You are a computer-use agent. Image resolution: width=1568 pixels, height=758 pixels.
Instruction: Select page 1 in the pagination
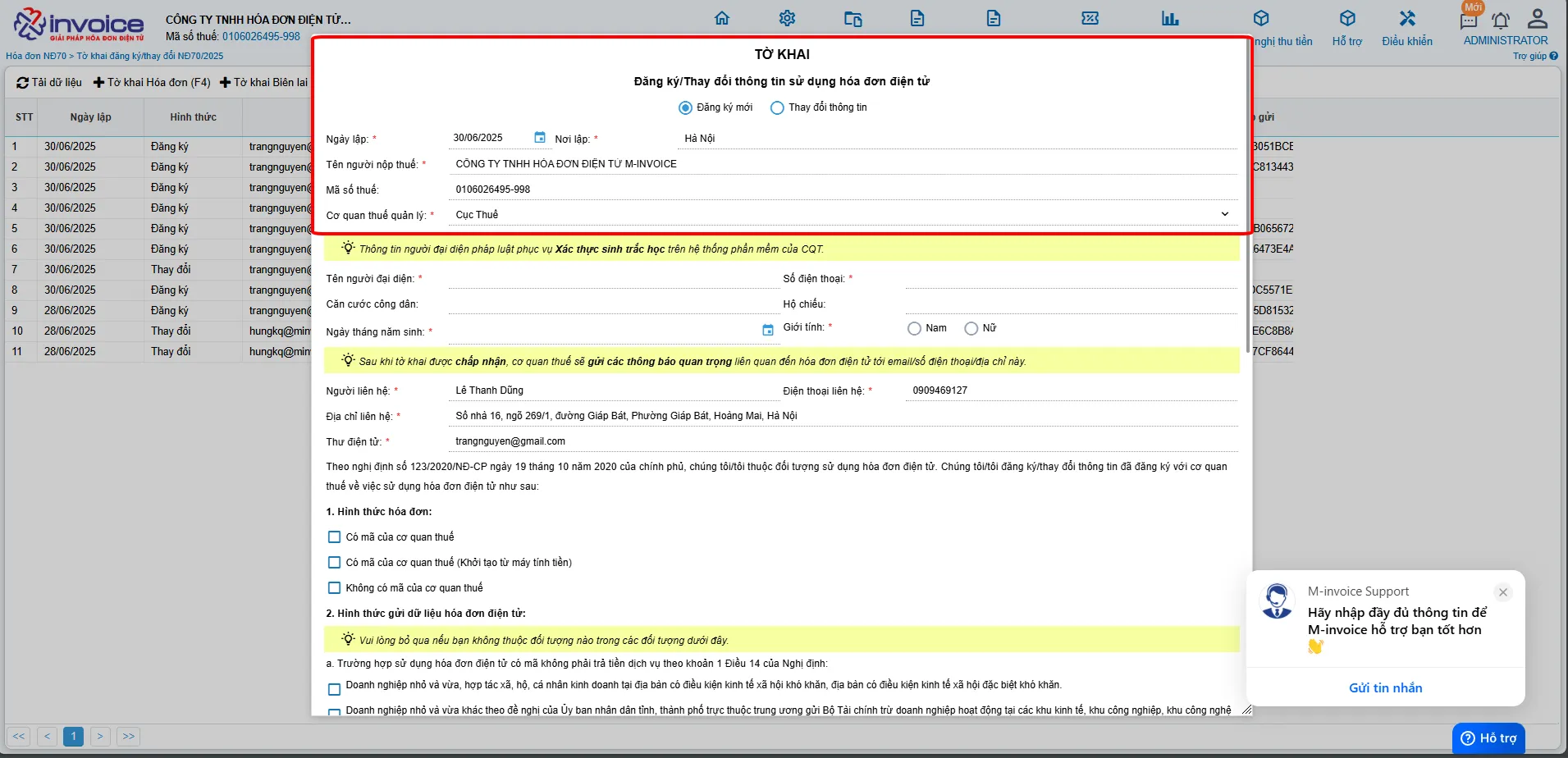[x=74, y=736]
